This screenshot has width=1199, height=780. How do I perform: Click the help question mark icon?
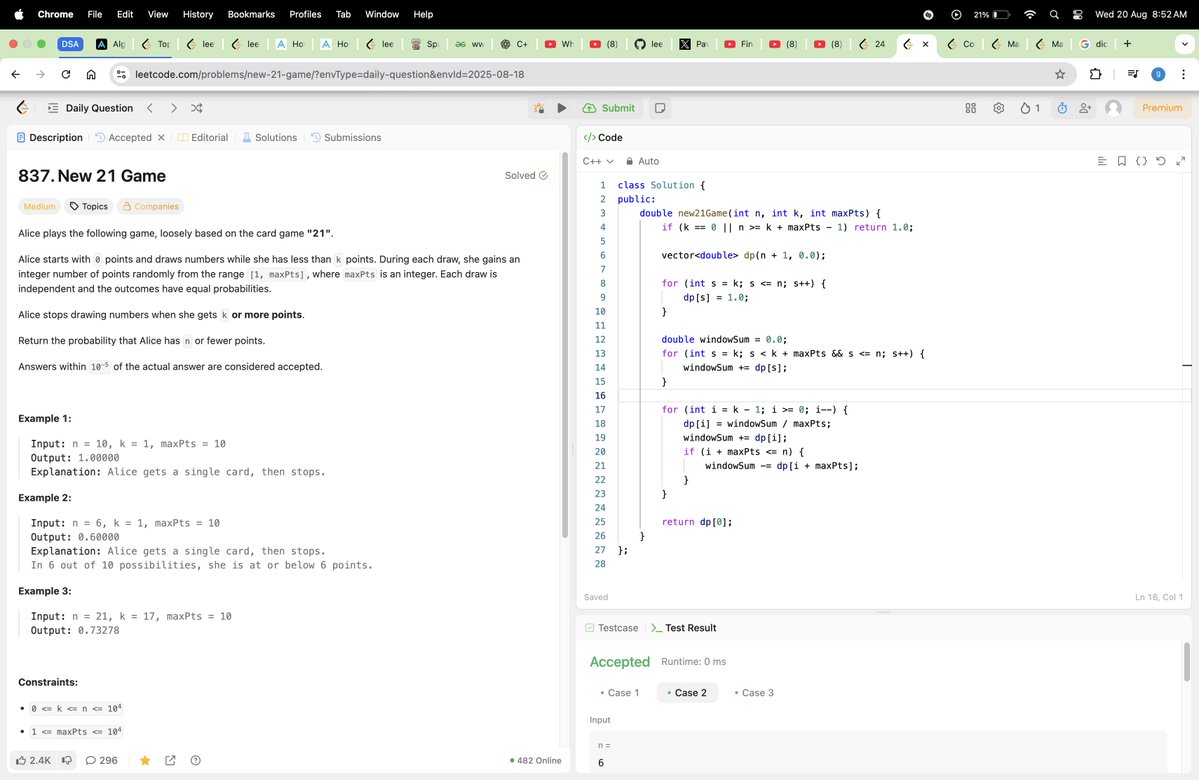point(196,761)
